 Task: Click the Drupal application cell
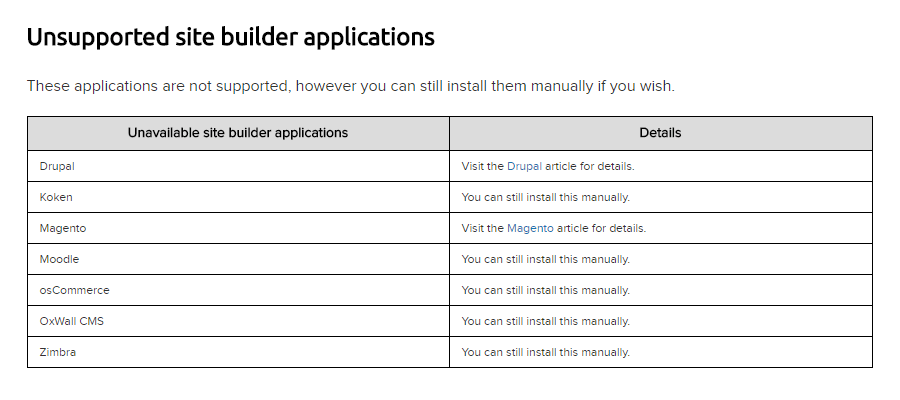point(239,166)
